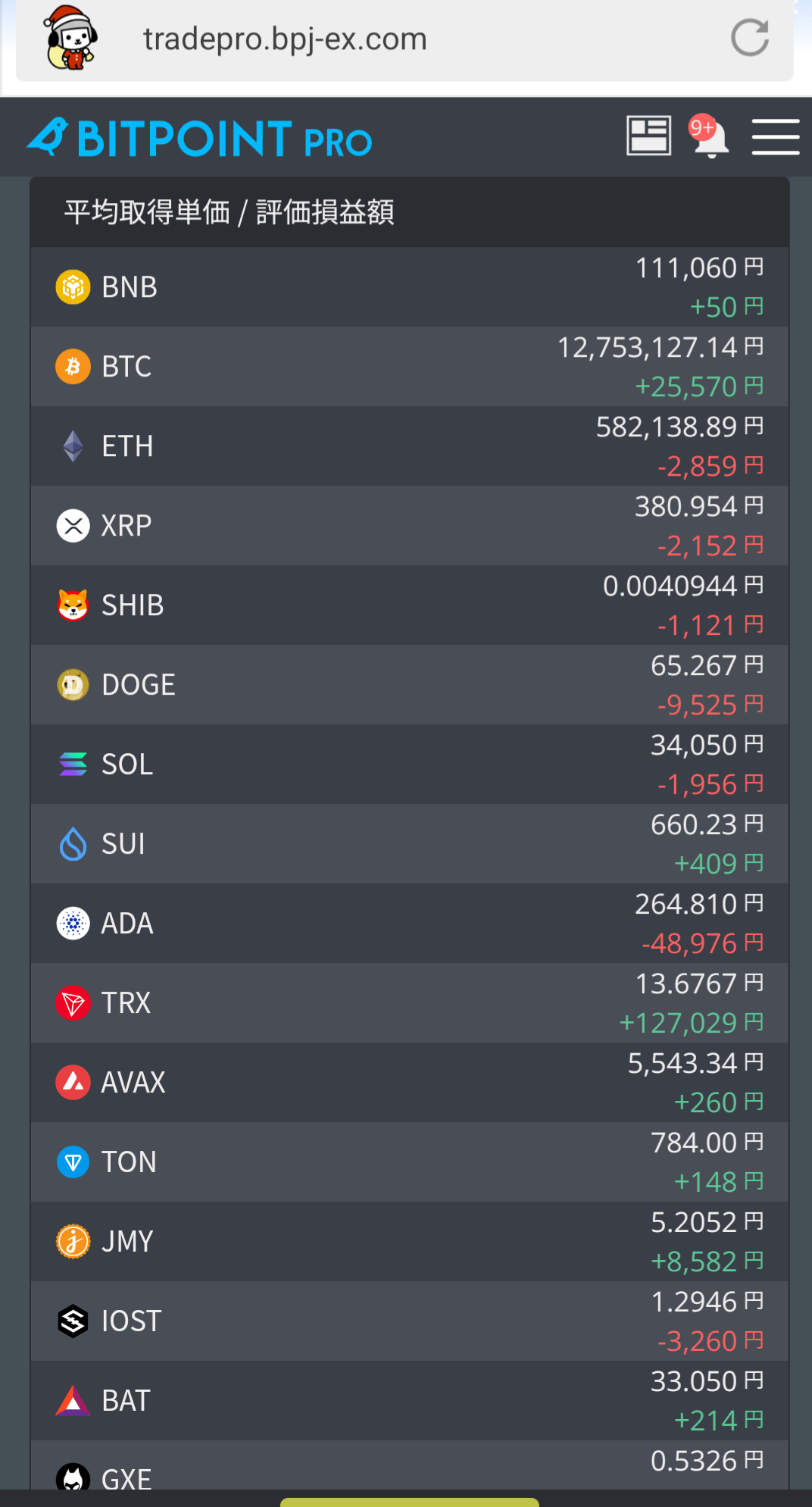This screenshot has width=812, height=1507.
Task: Tap the tradepro.bpj-ex.com address bar
Action: click(404, 39)
